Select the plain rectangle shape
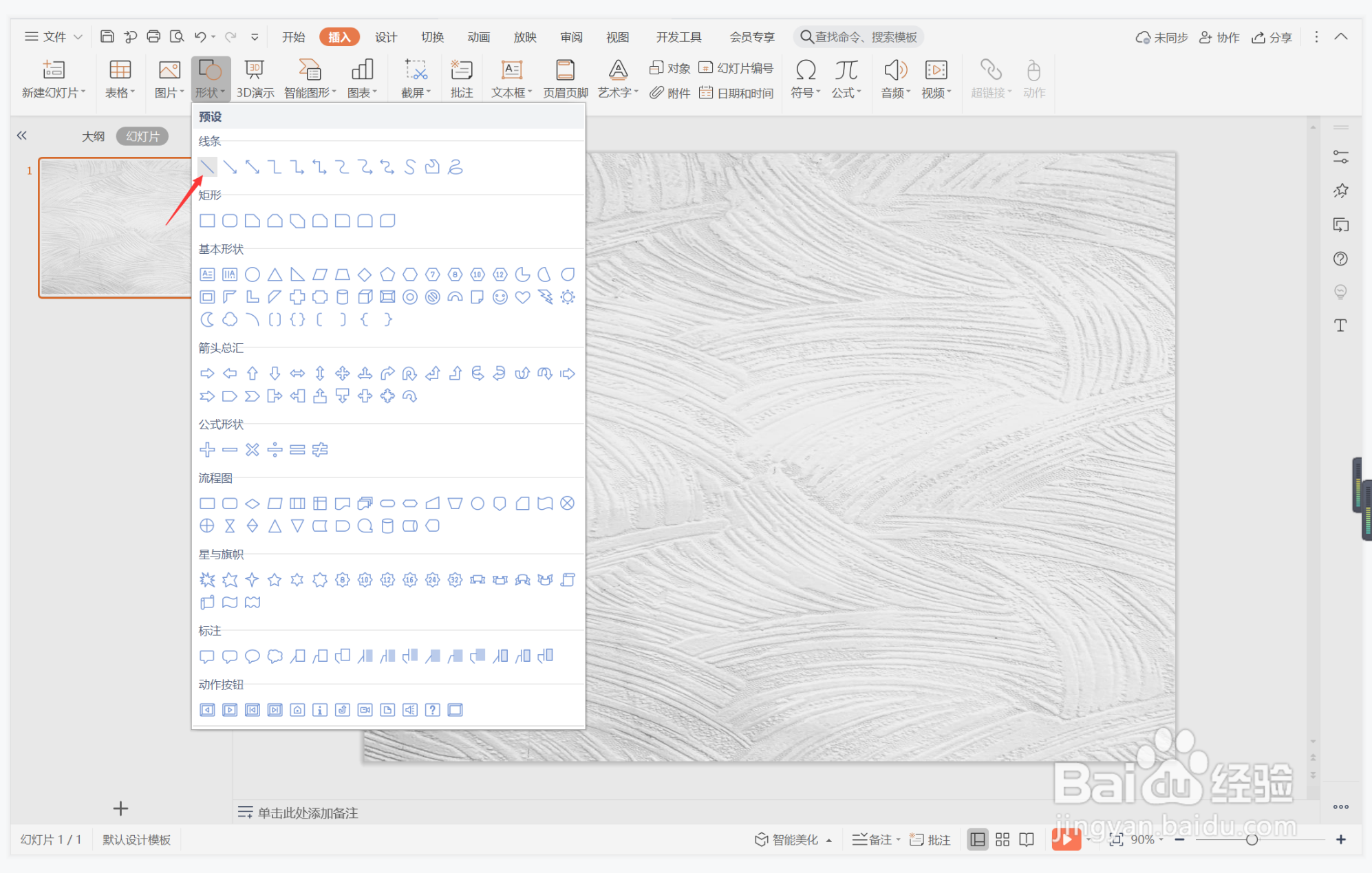The width and height of the screenshot is (1372, 873). pos(207,221)
